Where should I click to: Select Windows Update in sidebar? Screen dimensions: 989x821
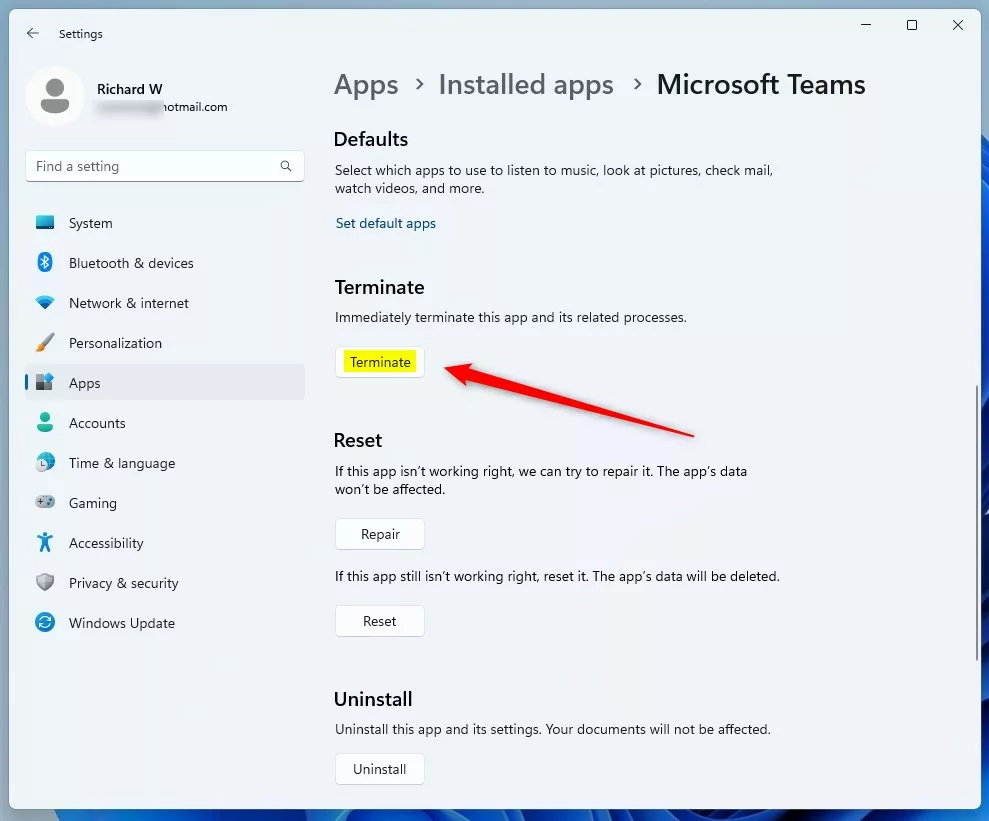pyautogui.click(x=165, y=622)
